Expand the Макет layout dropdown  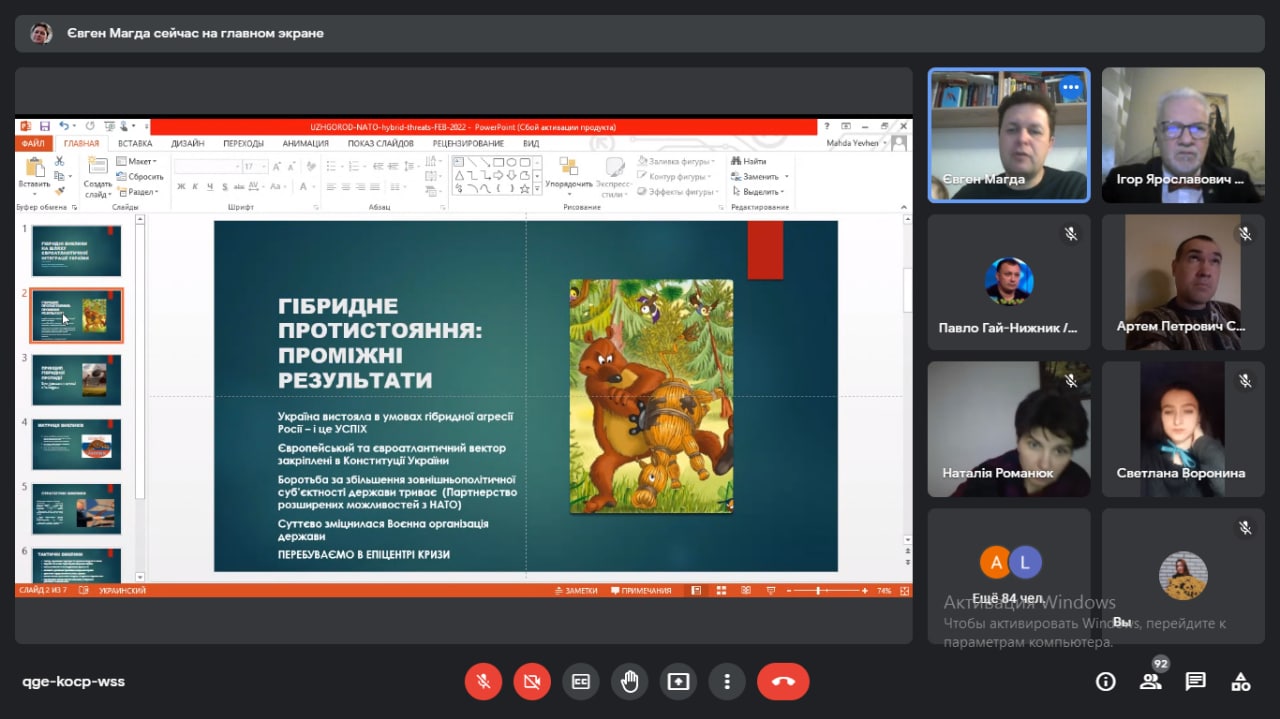[139, 161]
